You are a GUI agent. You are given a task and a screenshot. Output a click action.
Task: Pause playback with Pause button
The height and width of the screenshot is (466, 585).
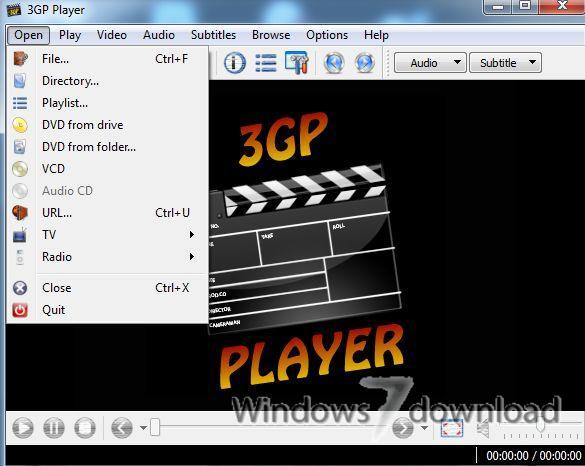(54, 428)
